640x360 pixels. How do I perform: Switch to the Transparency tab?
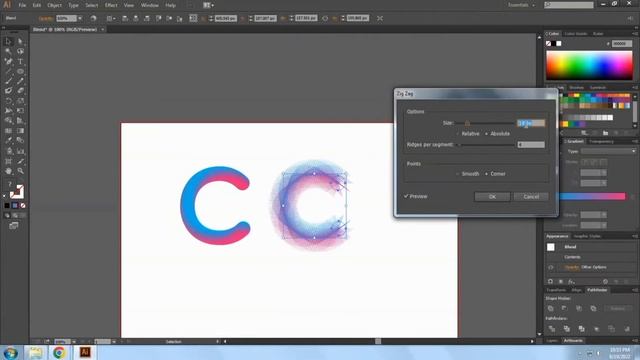point(601,141)
